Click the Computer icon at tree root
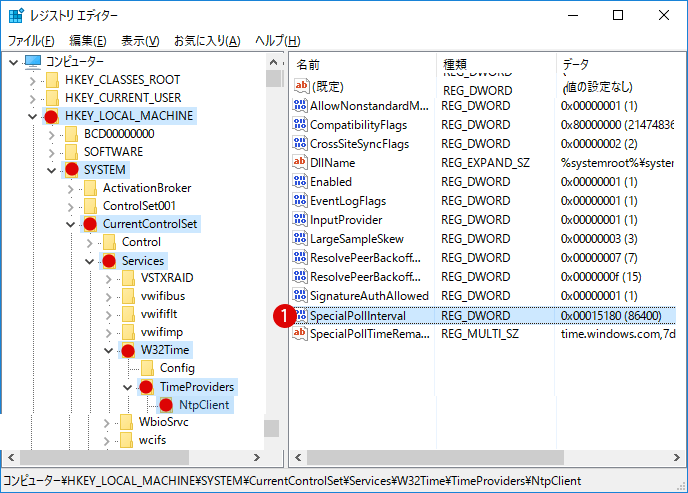The width and height of the screenshot is (688, 493). point(33,62)
